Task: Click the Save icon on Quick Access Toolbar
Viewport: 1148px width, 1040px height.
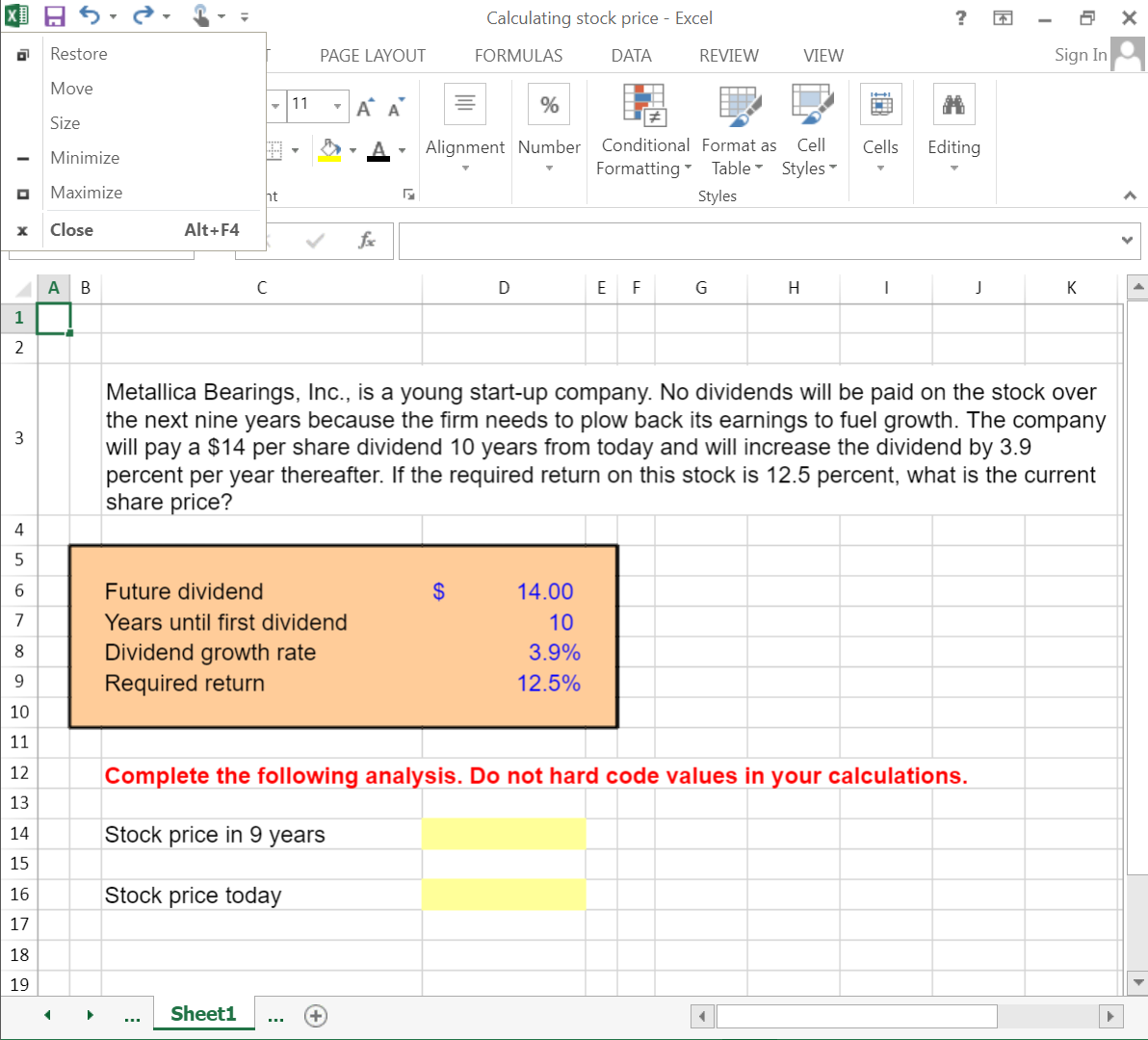Action: [53, 16]
